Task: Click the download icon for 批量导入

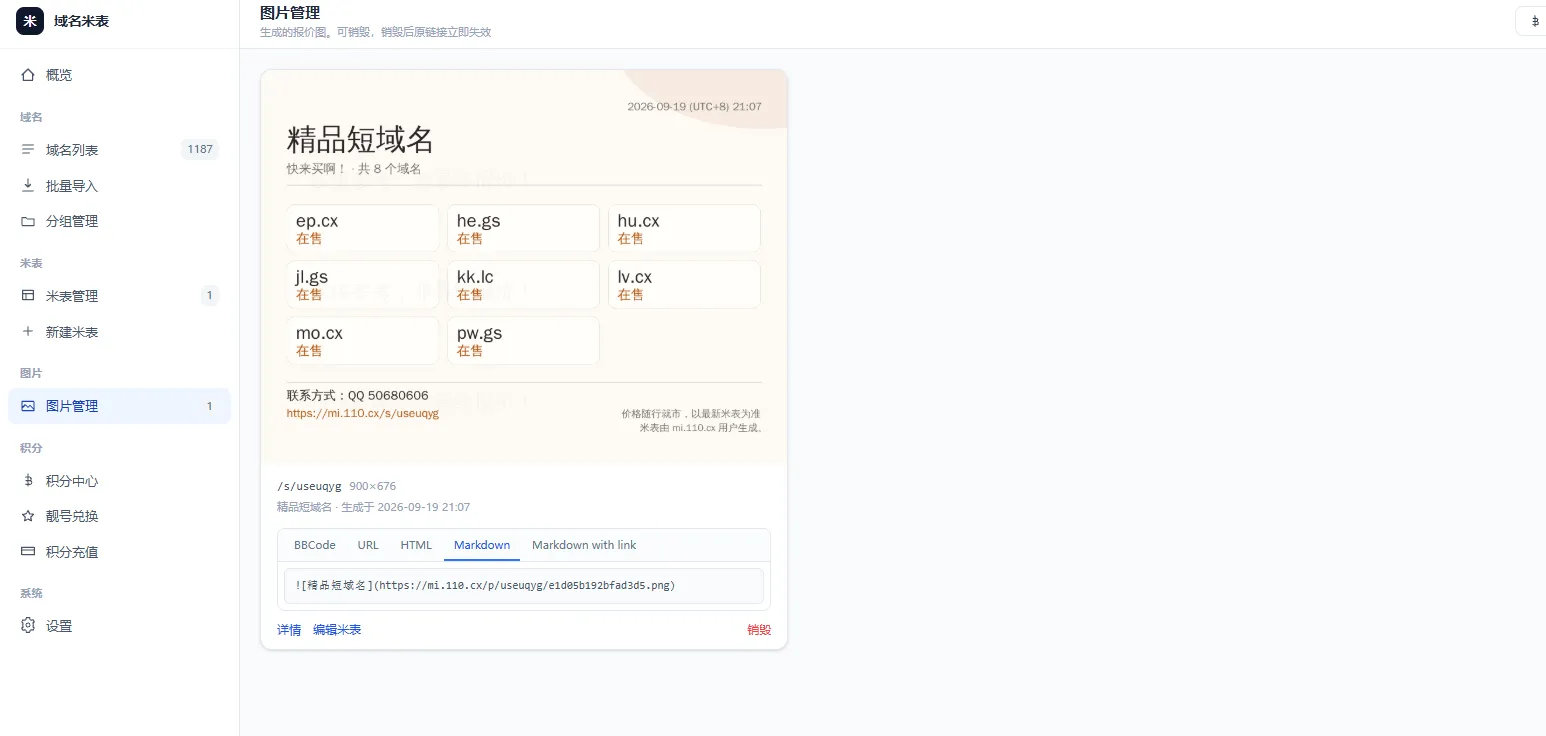Action: tap(28, 186)
